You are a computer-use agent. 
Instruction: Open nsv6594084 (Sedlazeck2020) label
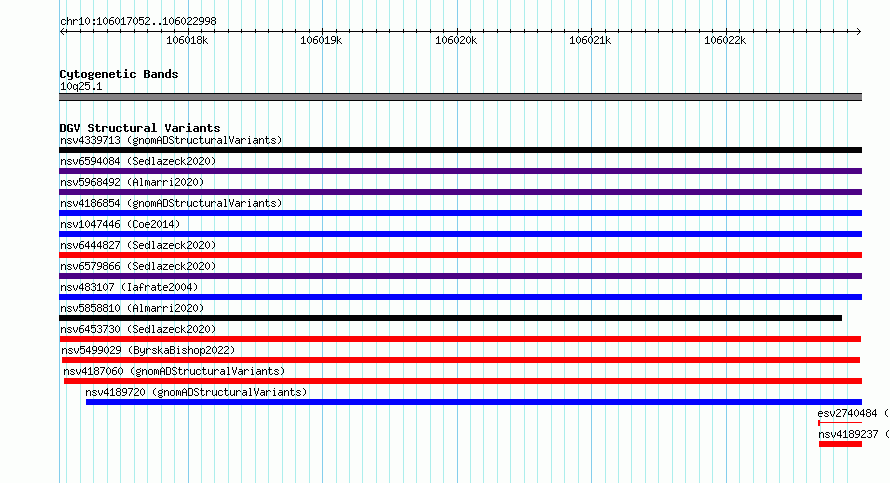pyautogui.click(x=138, y=161)
